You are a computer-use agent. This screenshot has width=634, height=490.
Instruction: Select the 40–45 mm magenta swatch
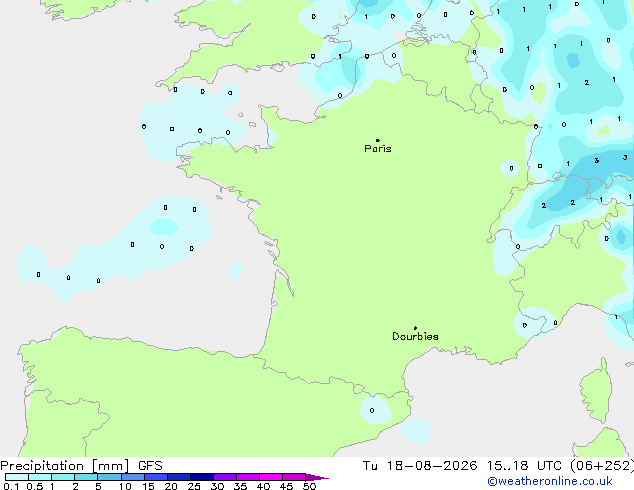point(271,477)
